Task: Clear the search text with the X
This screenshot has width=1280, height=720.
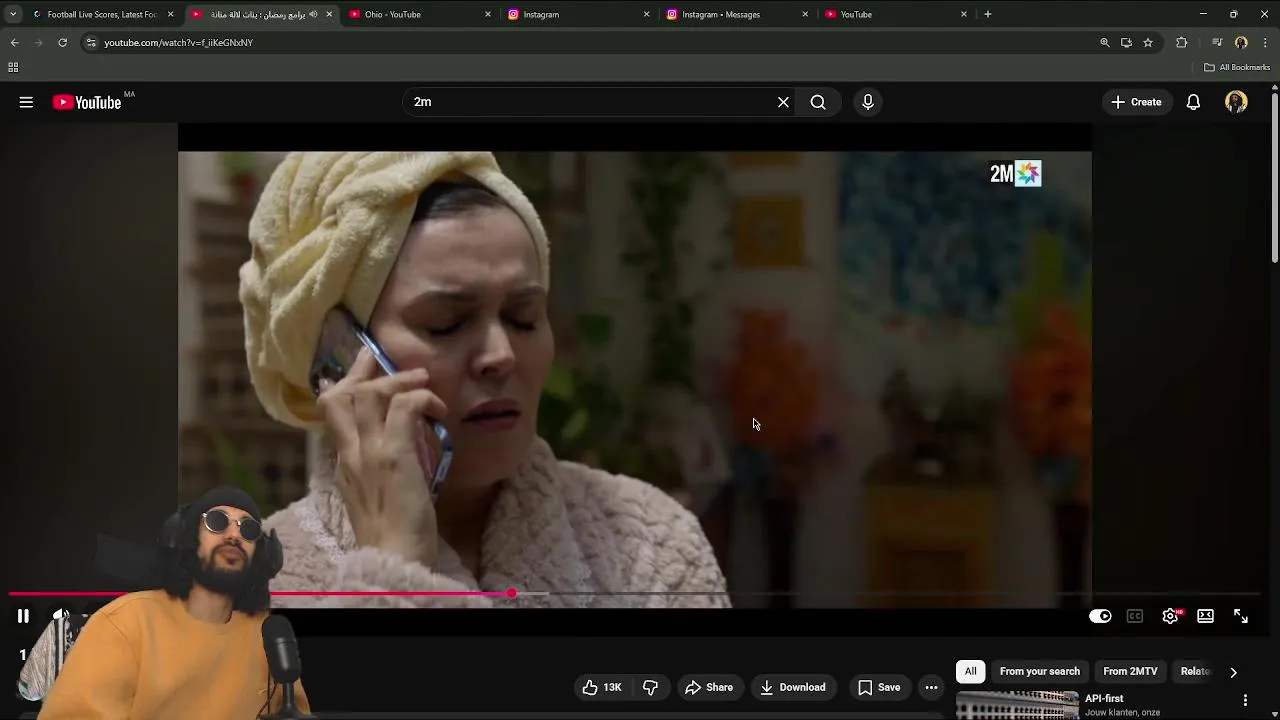Action: [x=783, y=102]
